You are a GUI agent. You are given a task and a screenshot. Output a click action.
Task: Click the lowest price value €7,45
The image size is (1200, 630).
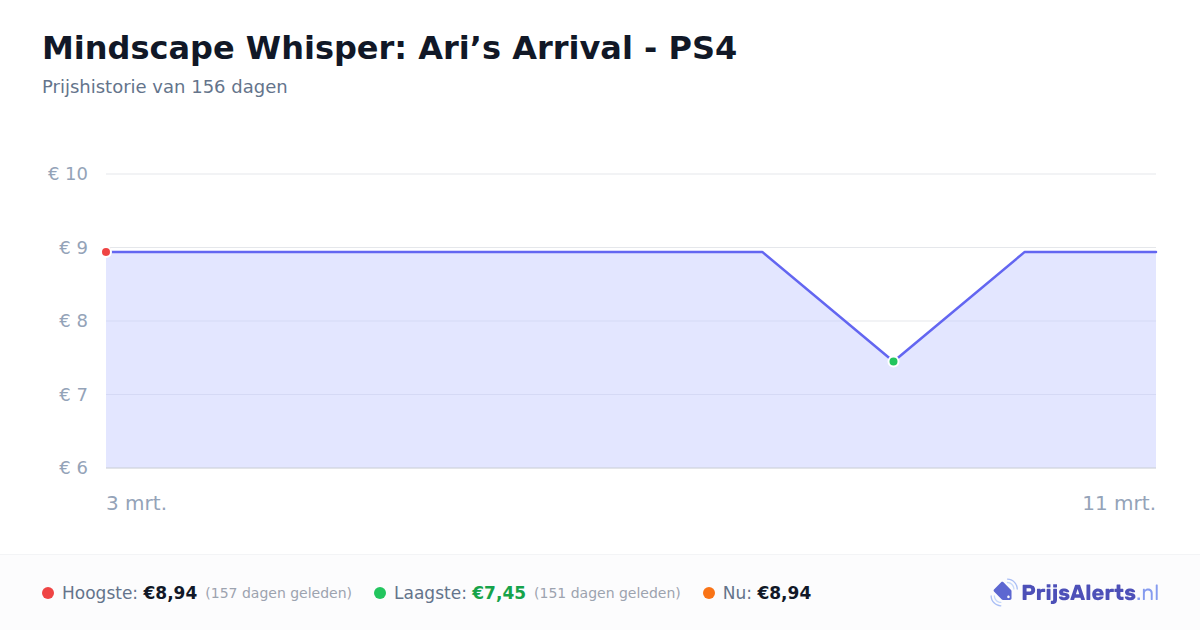point(498,593)
